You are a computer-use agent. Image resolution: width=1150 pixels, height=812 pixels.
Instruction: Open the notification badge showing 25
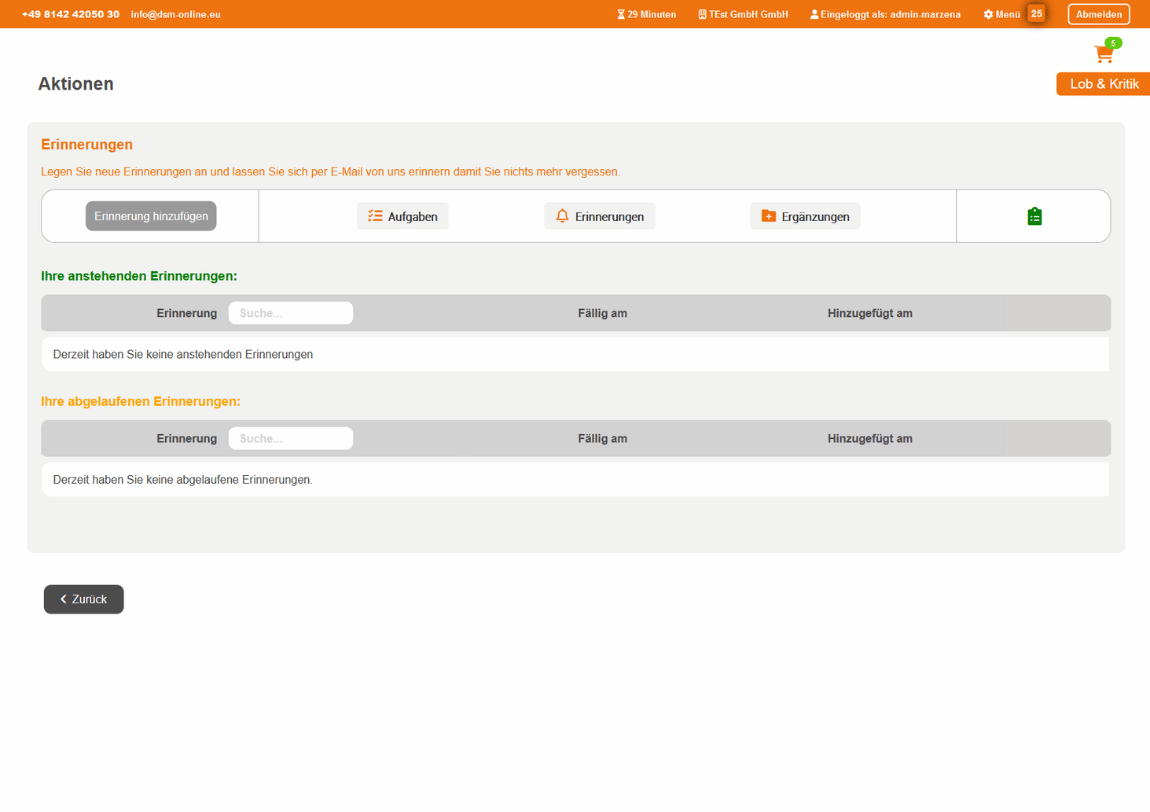click(x=1036, y=14)
